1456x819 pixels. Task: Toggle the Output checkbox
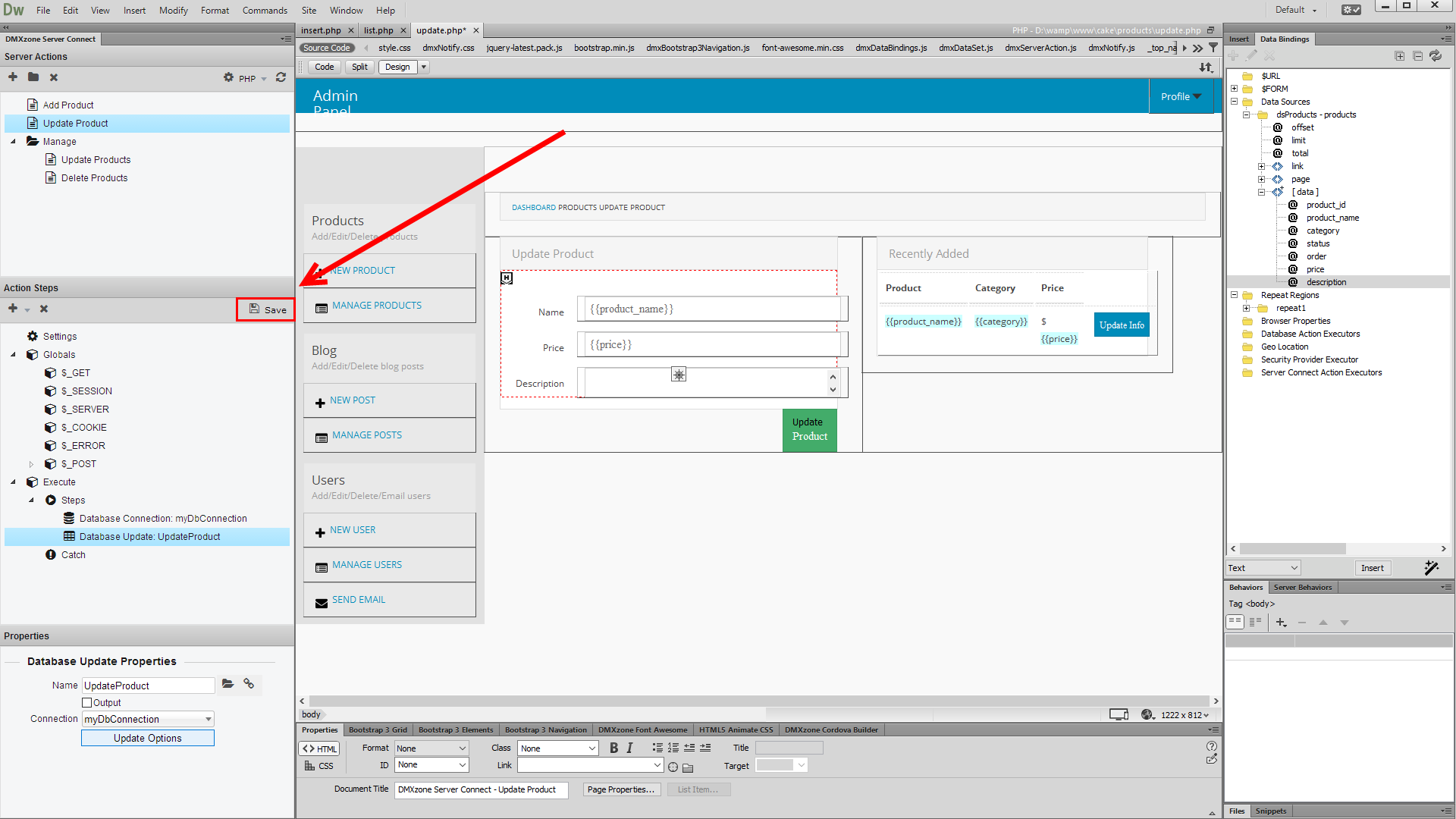point(86,703)
